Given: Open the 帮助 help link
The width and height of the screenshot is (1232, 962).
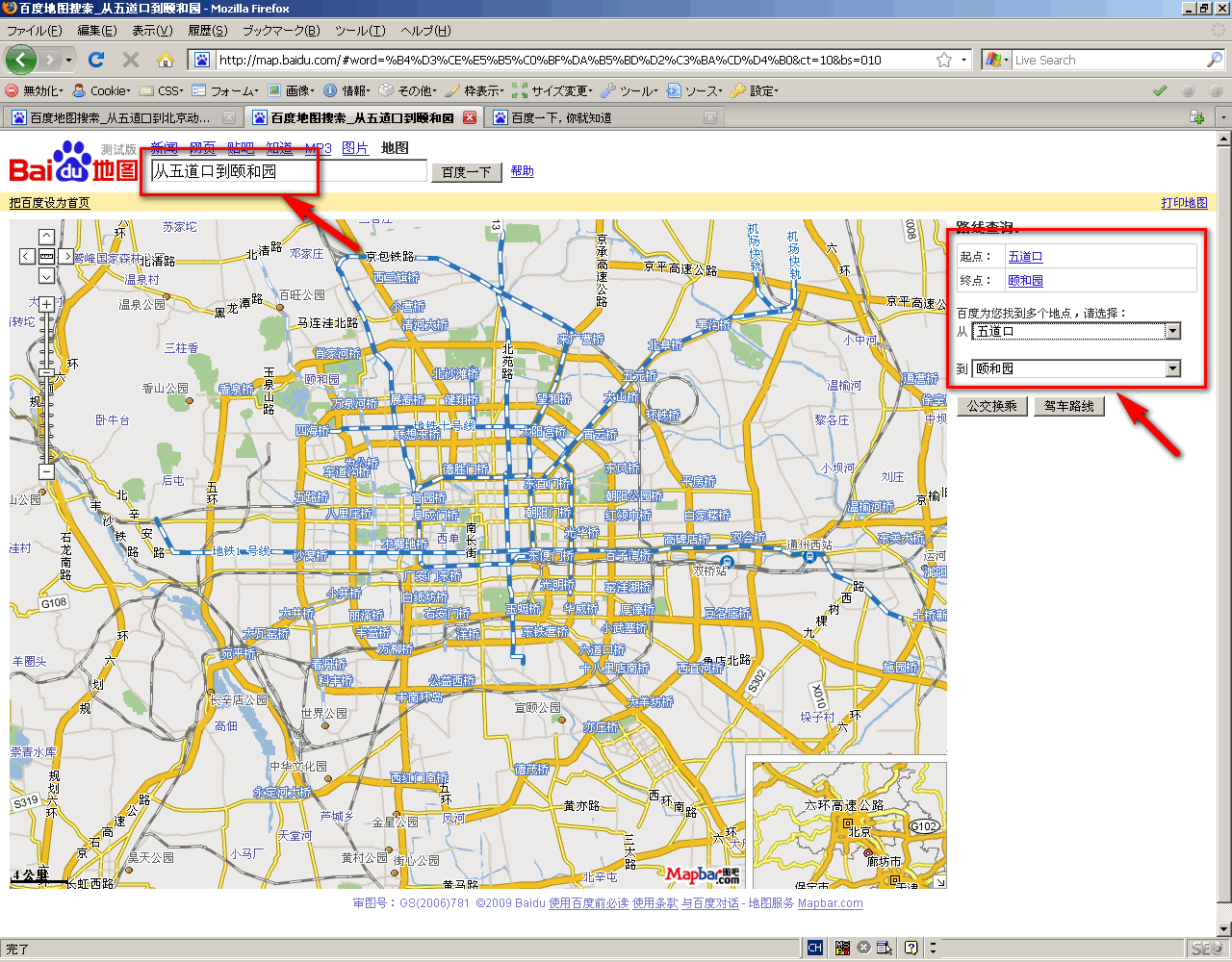Looking at the screenshot, I should pos(523,171).
